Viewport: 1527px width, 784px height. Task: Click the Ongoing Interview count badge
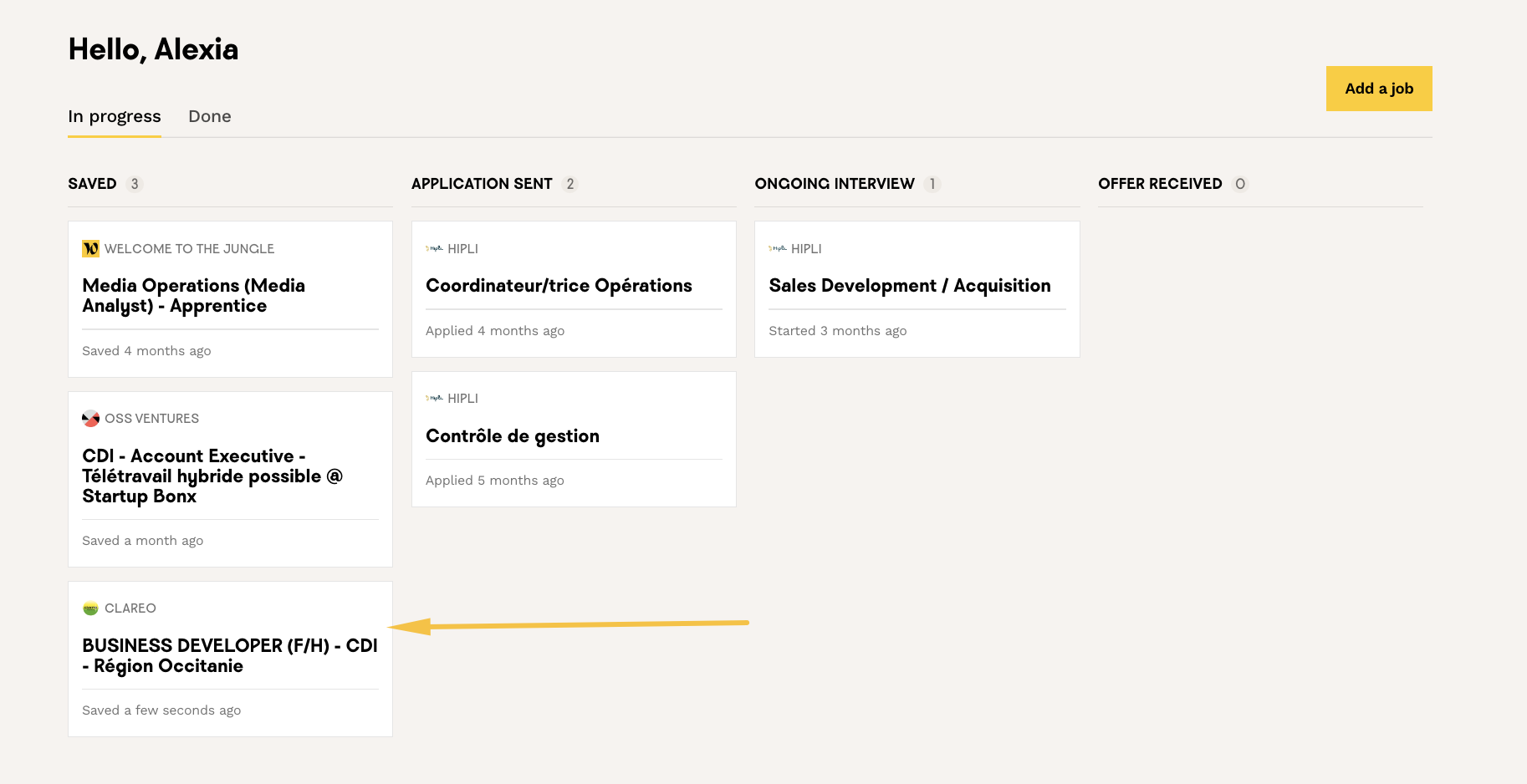tap(932, 184)
